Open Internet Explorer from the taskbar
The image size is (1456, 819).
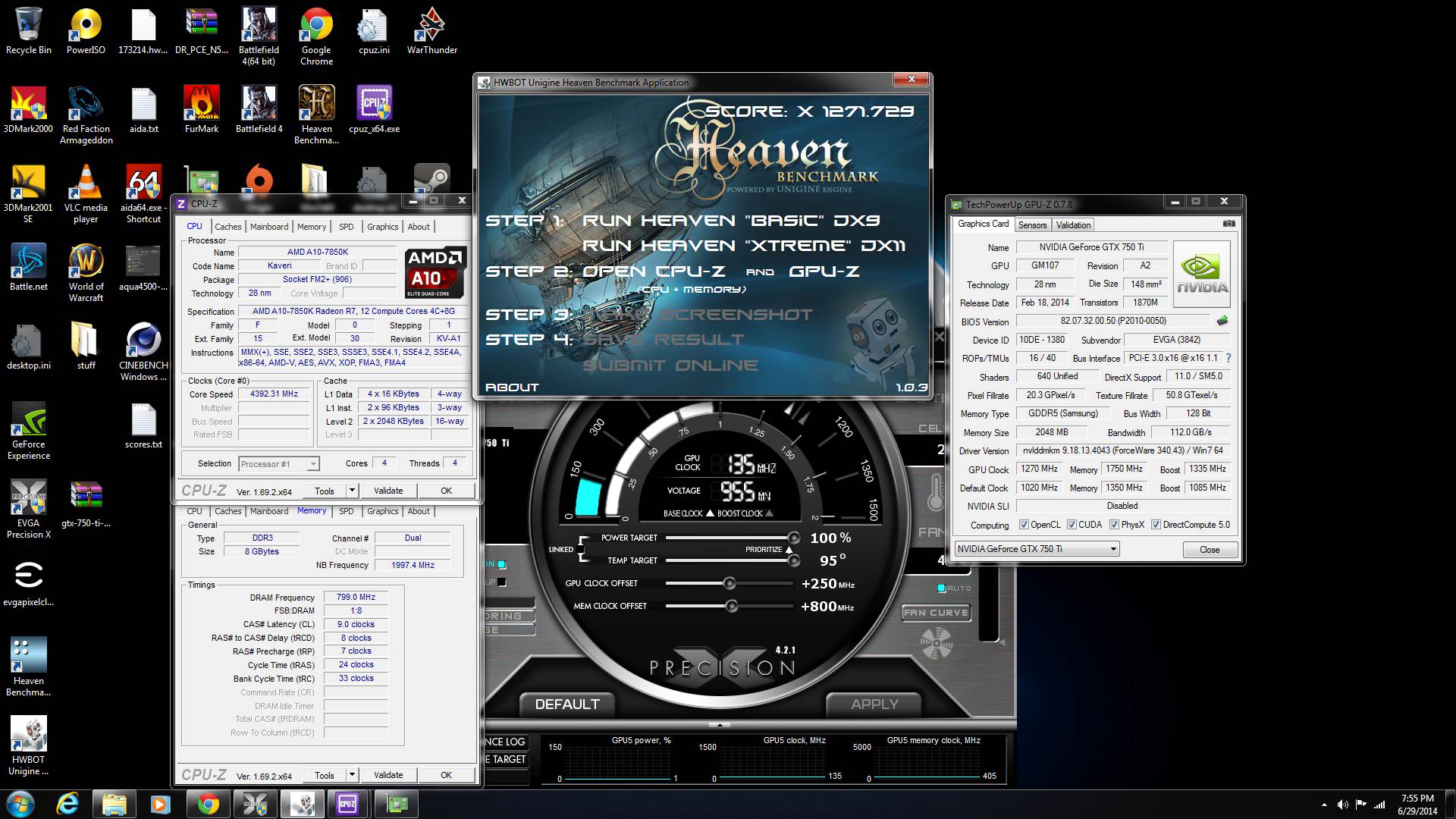67,804
